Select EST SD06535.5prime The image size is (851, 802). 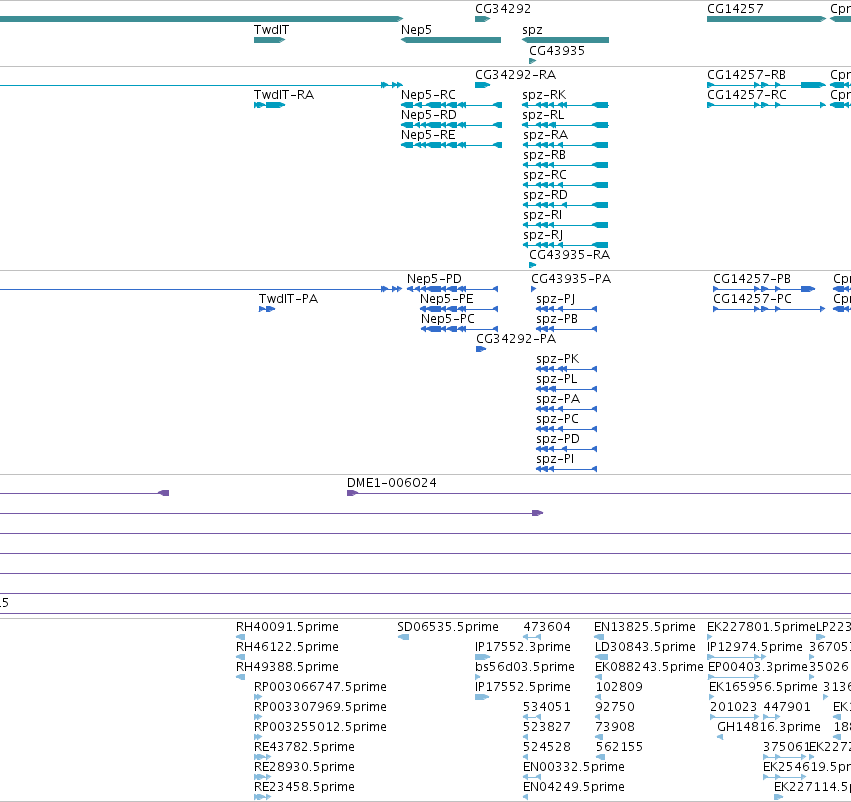448,627
